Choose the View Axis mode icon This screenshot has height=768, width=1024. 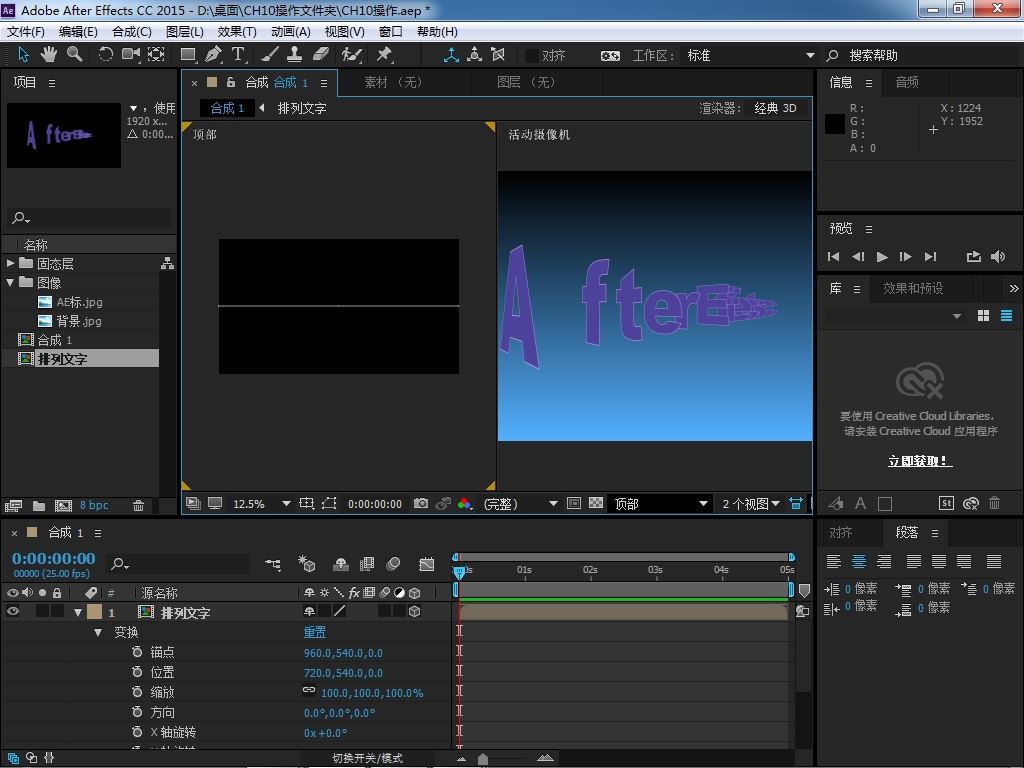pyautogui.click(x=498, y=55)
